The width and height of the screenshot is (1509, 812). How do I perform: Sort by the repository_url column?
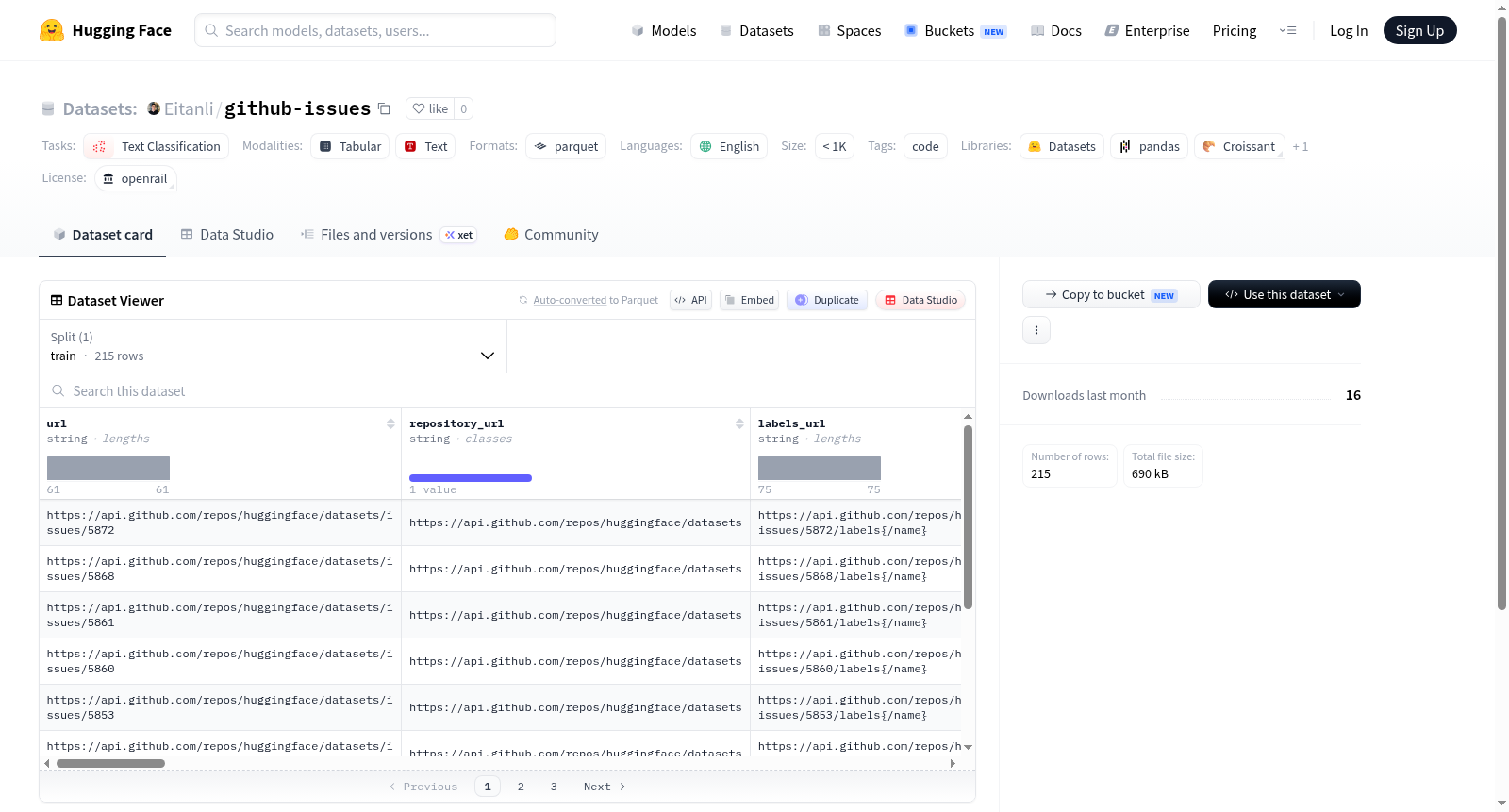739,424
